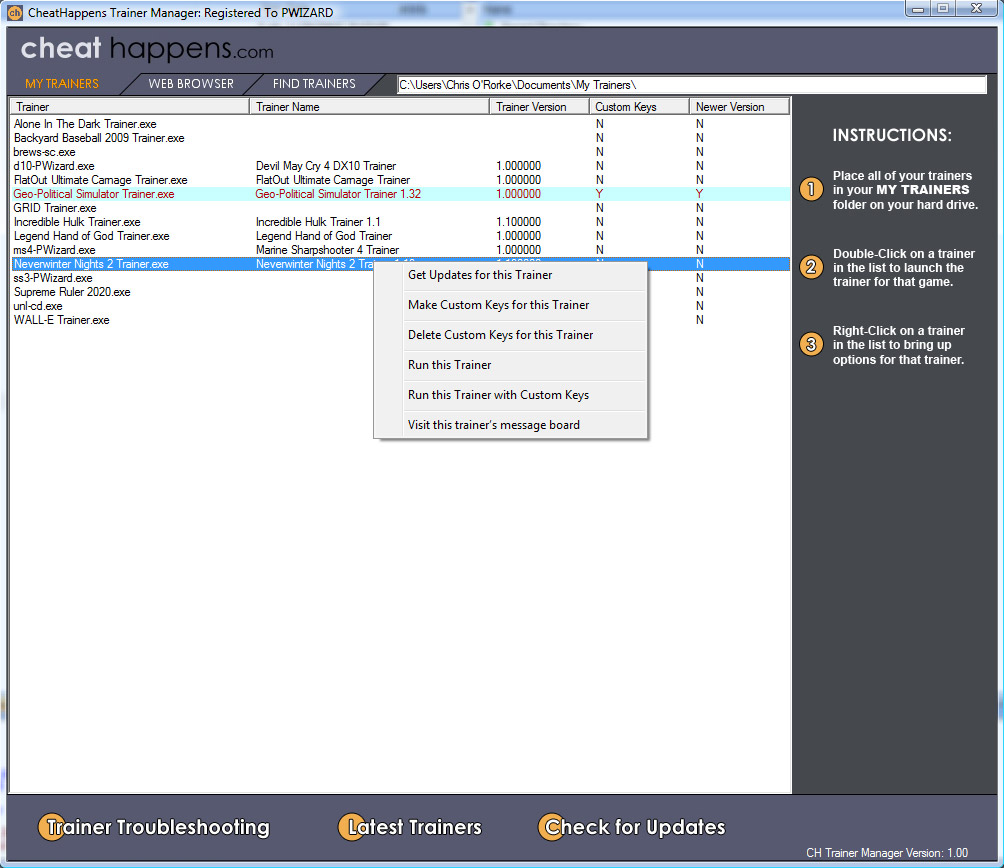Image resolution: width=1004 pixels, height=868 pixels.
Task: Maximize the Trainer Manager window
Action: [x=943, y=8]
